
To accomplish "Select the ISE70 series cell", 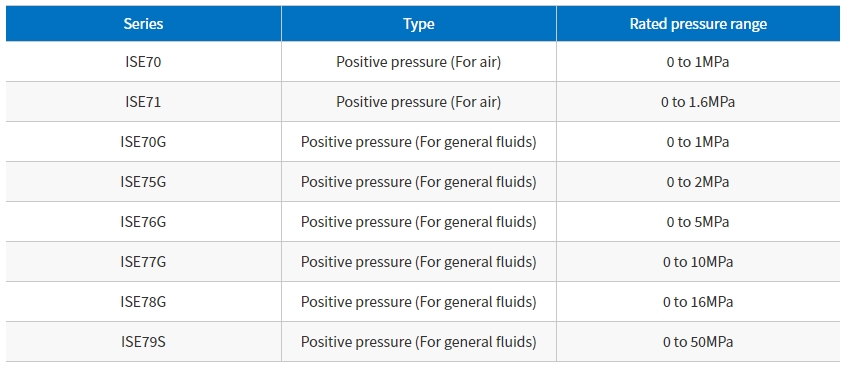I will (x=143, y=62).
